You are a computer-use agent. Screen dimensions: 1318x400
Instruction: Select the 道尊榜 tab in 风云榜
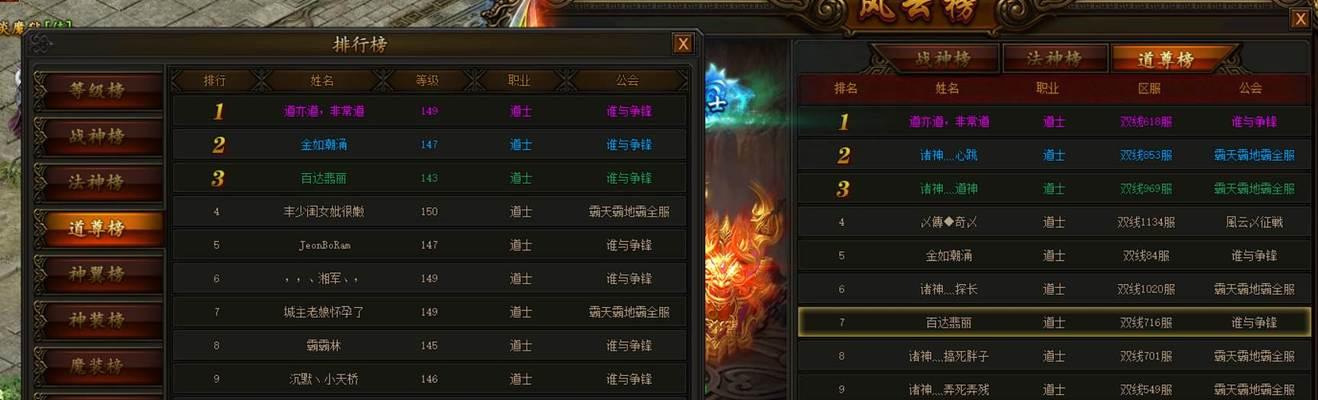1166,59
